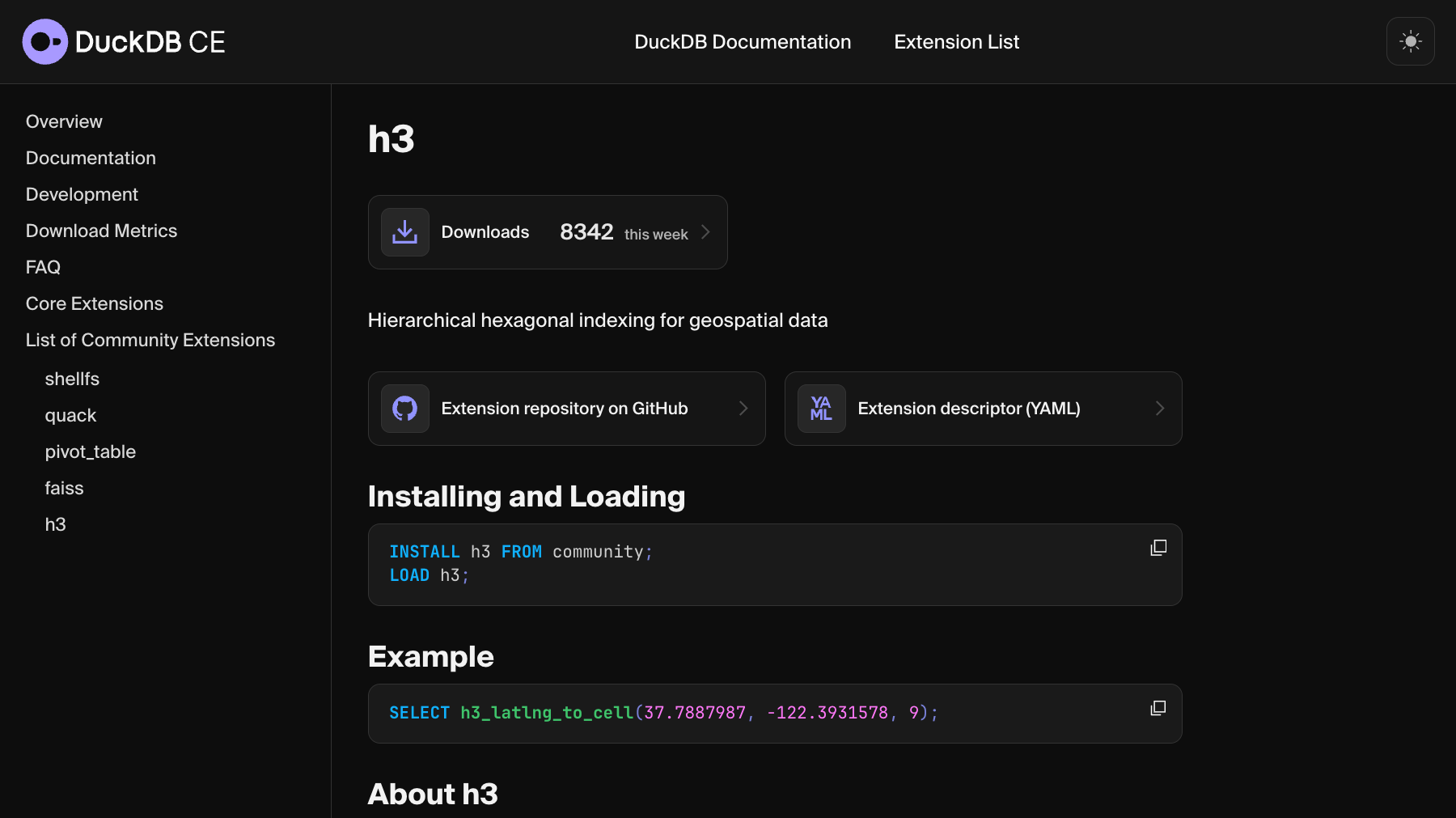Click the 'this week' label
This screenshot has height=818, width=1456.
point(656,235)
